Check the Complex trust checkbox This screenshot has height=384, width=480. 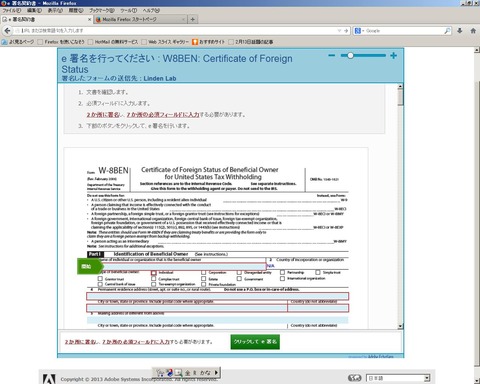point(153,279)
